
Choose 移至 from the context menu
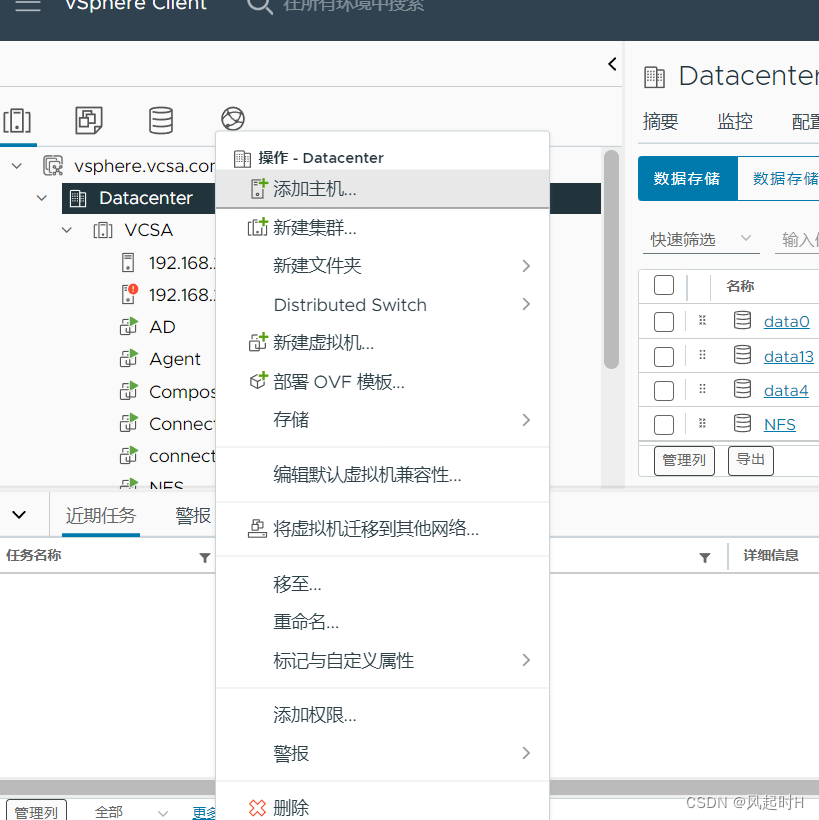[x=383, y=584]
